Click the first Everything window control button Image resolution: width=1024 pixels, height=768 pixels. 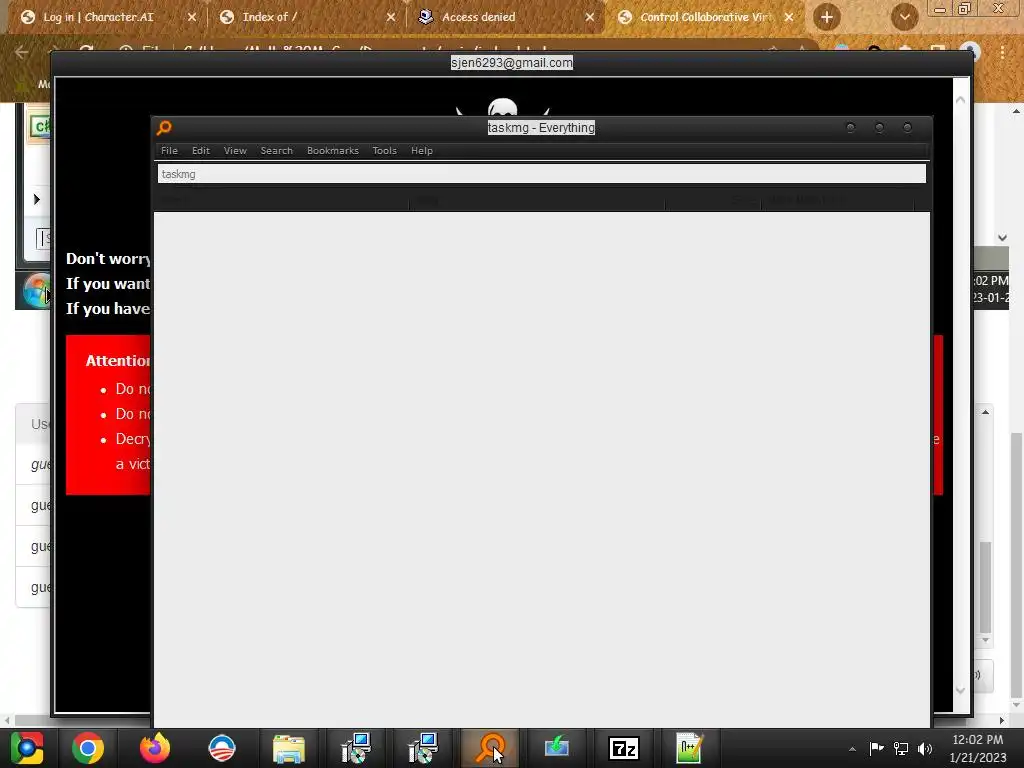pos(850,127)
